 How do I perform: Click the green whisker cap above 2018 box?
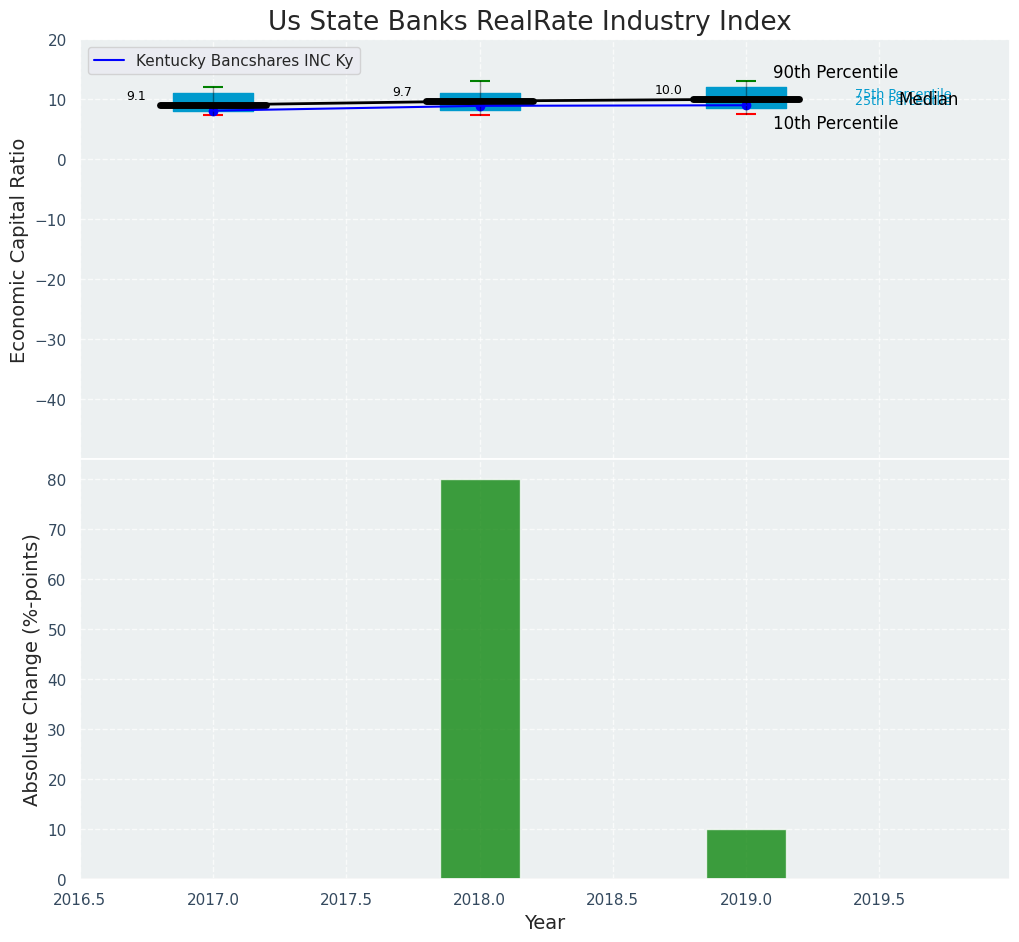pyautogui.click(x=480, y=81)
